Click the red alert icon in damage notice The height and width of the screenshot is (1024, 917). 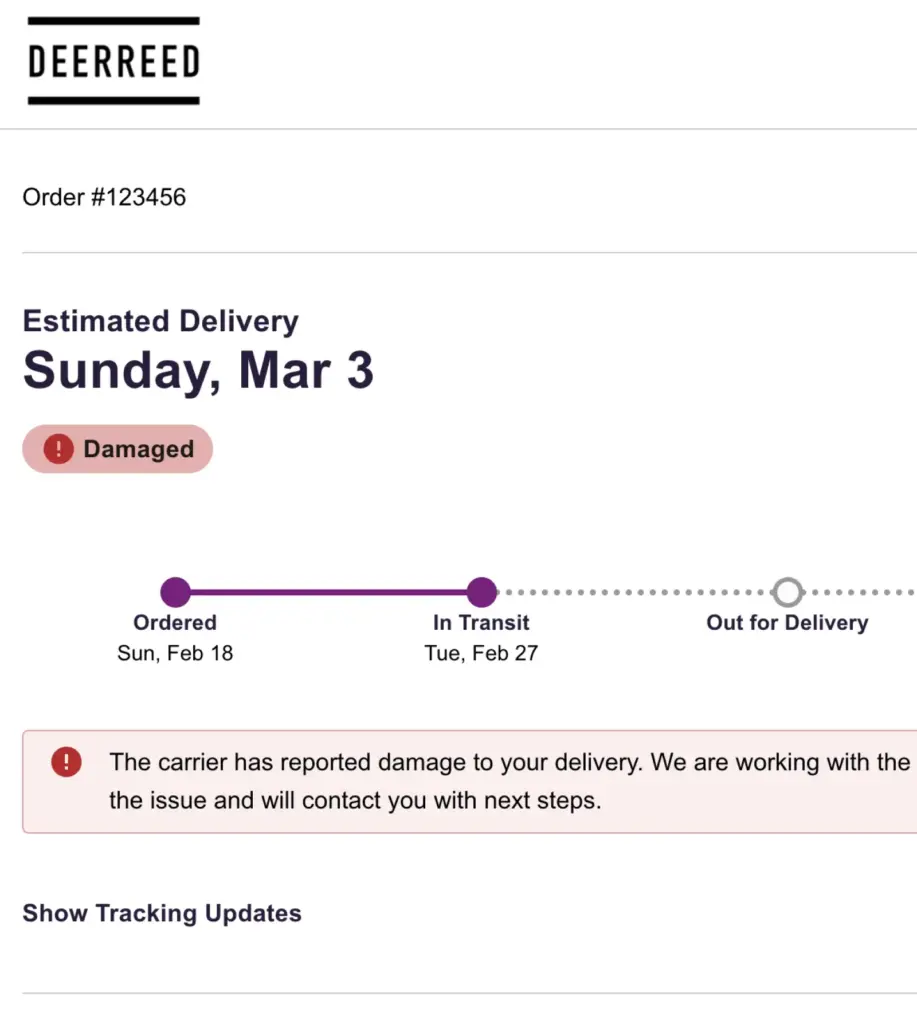pos(66,763)
